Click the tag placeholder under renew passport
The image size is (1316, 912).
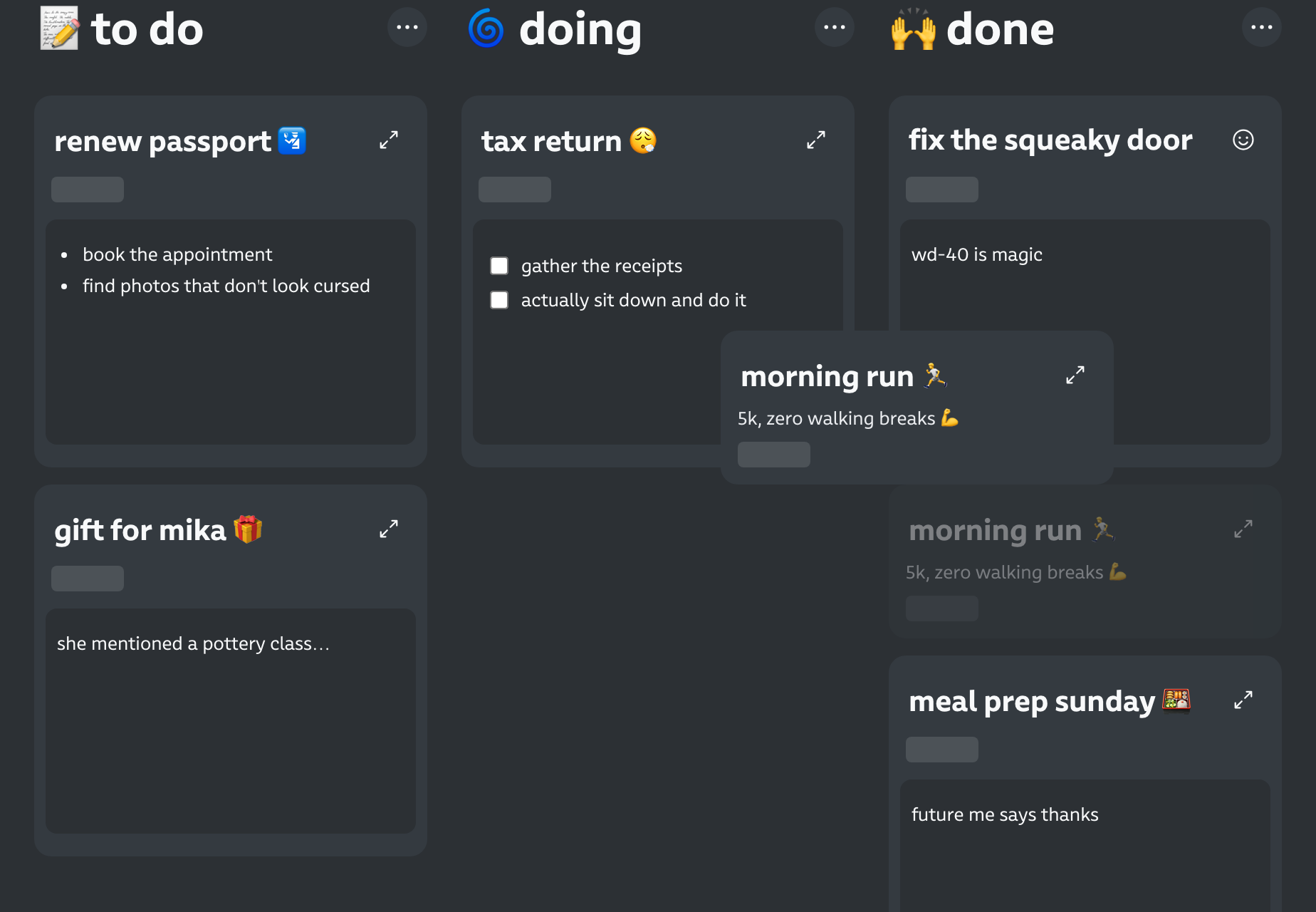point(88,190)
